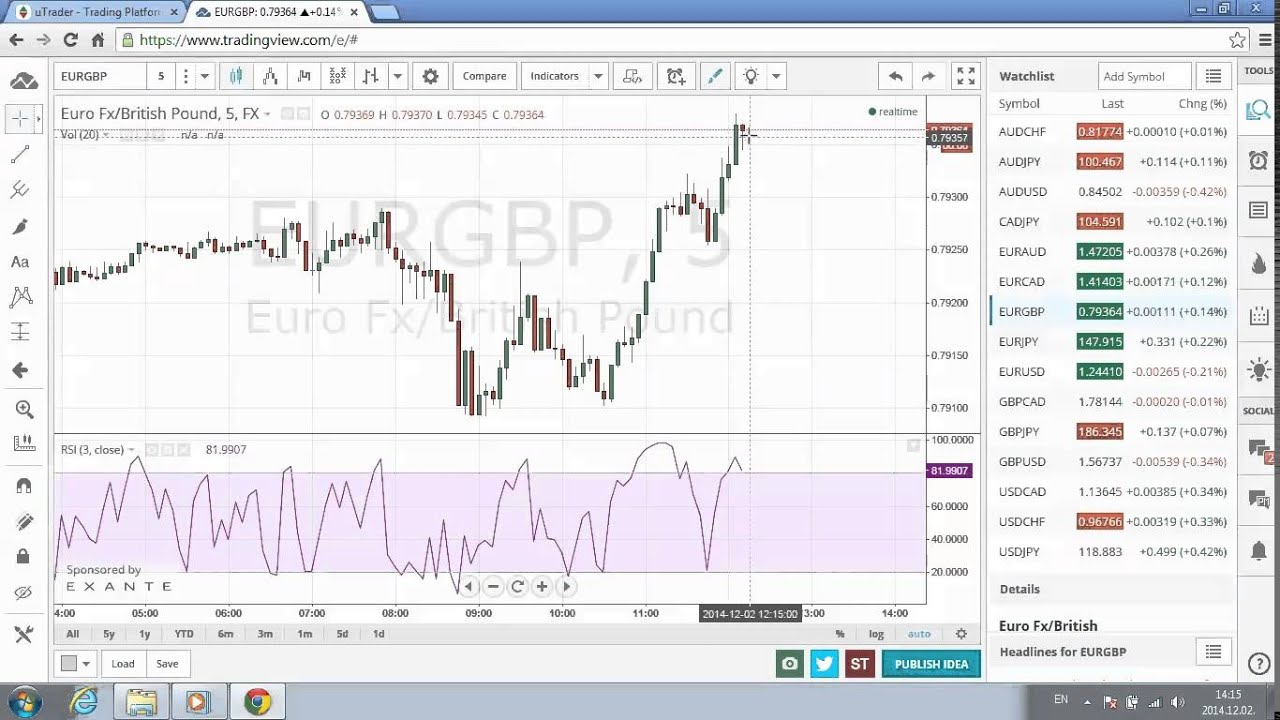
Task: Redo the last chart action
Action: click(928, 76)
